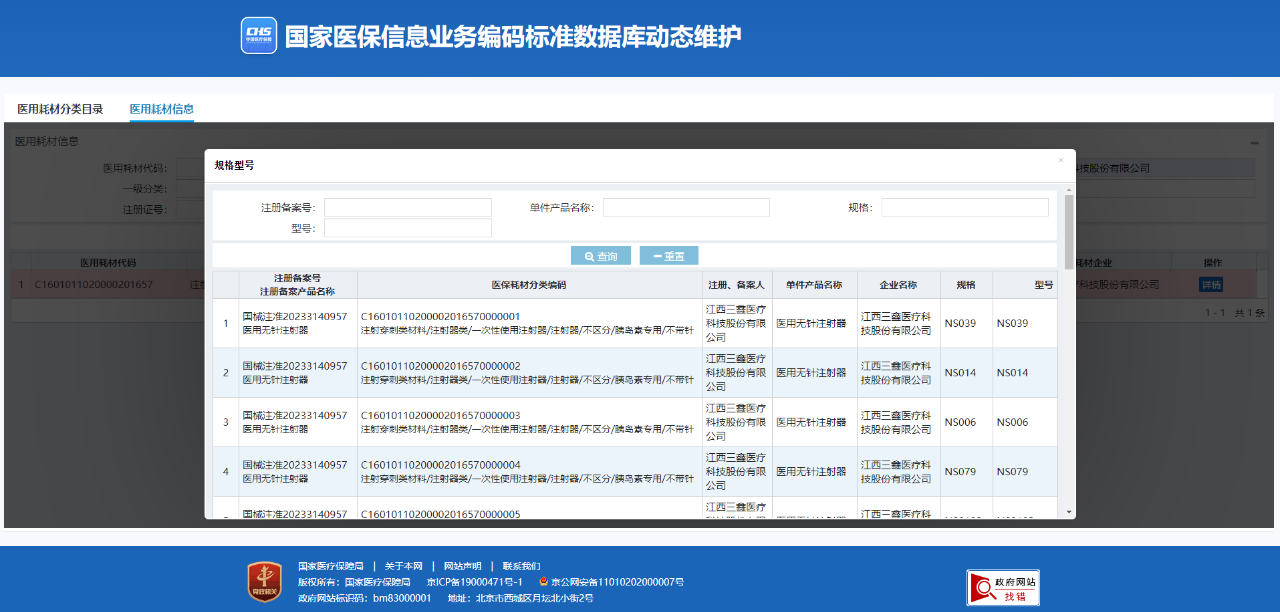Focus the 注册备案号 input field

point(408,208)
